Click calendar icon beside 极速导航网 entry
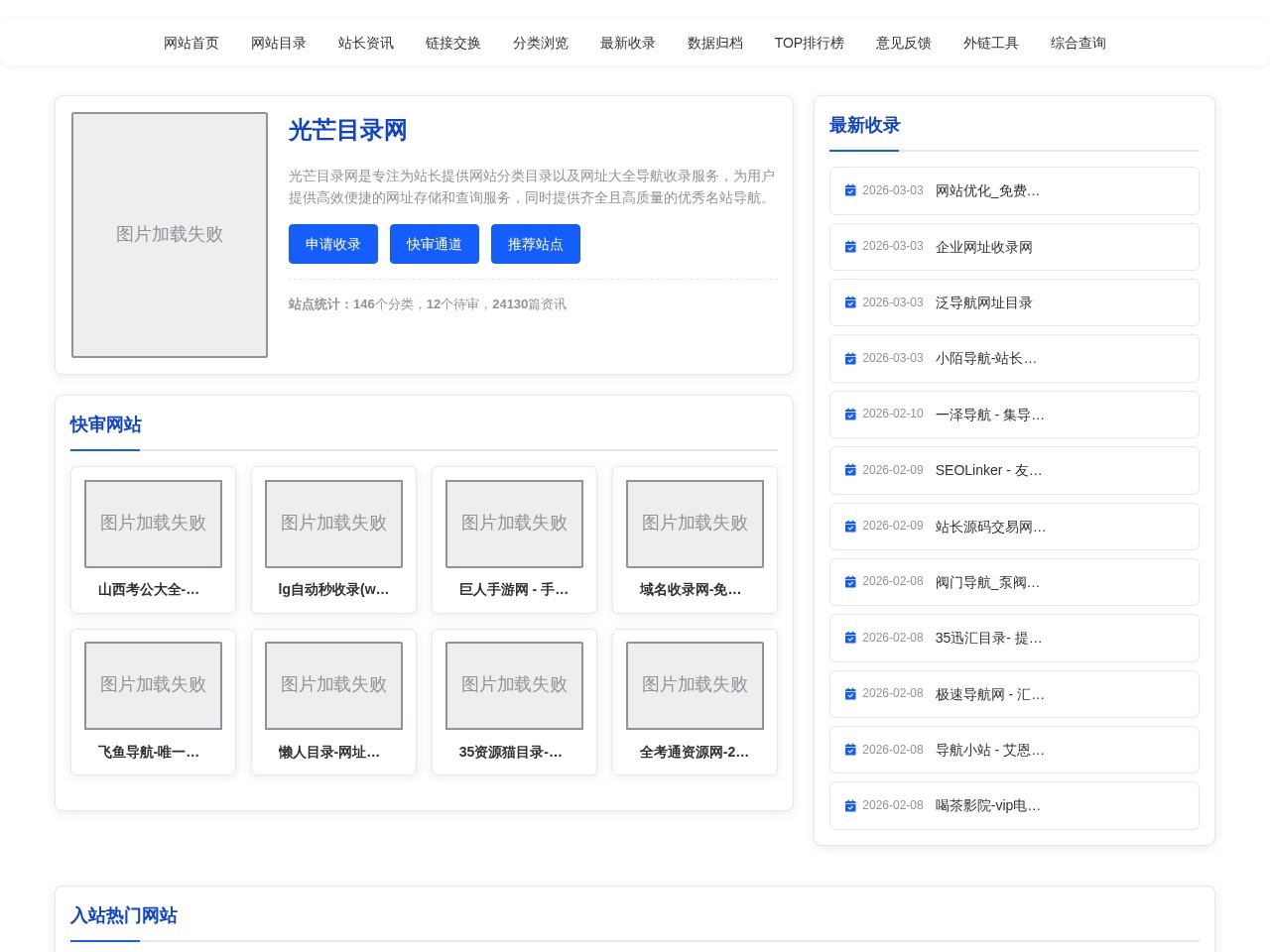The height and width of the screenshot is (952, 1270). coord(850,694)
